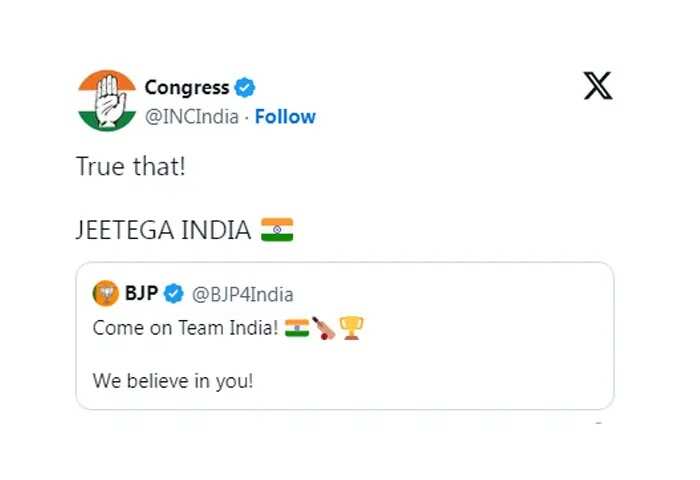Click the BJP verified badge
This screenshot has width=700, height=480.
(174, 294)
